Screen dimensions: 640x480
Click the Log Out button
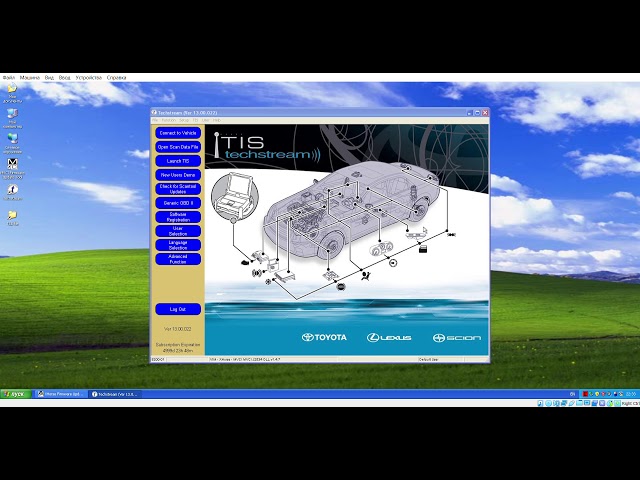[x=178, y=309]
